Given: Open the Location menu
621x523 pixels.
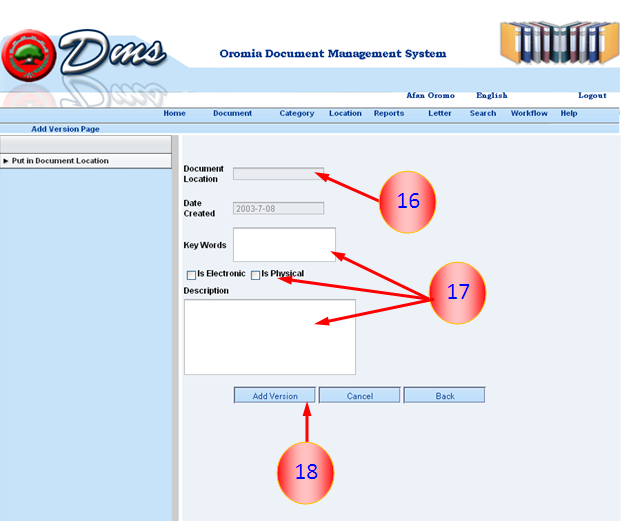Looking at the screenshot, I should [345, 113].
